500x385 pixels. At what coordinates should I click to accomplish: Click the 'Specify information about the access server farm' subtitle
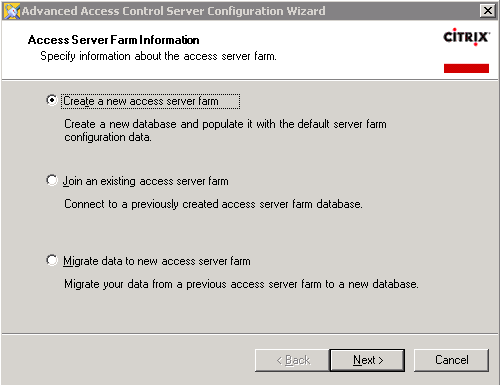tap(158, 56)
